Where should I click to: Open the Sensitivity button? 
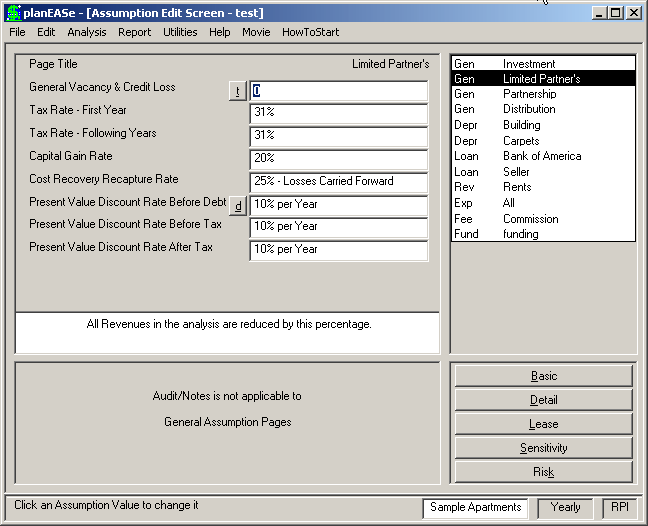(x=543, y=448)
